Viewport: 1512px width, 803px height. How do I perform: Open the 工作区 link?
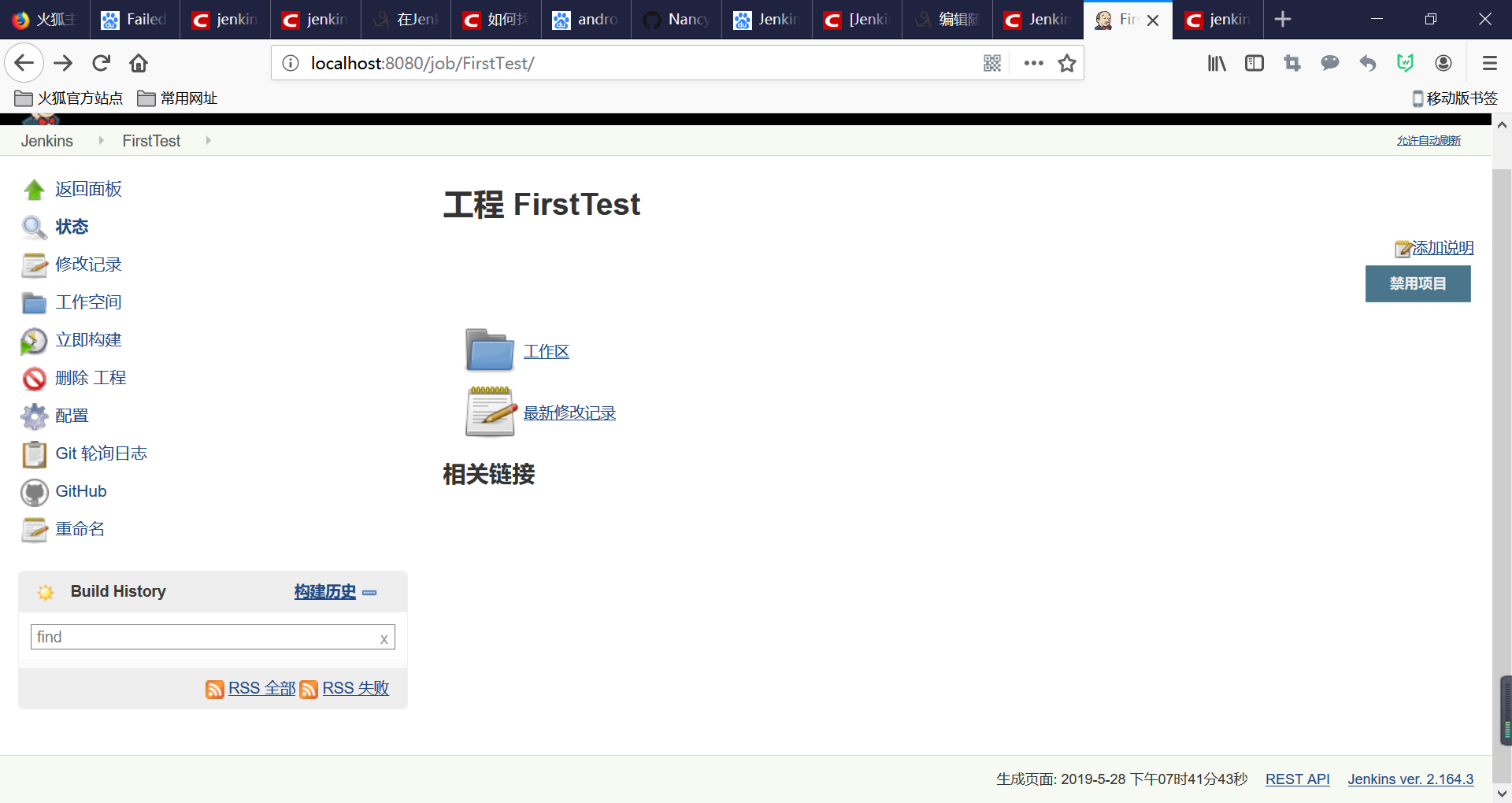point(546,351)
